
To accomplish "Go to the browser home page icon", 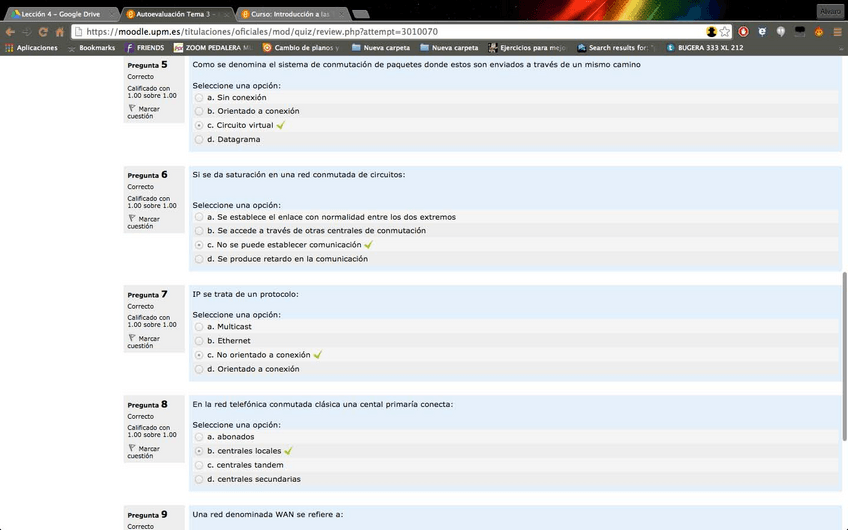I will 60,31.
